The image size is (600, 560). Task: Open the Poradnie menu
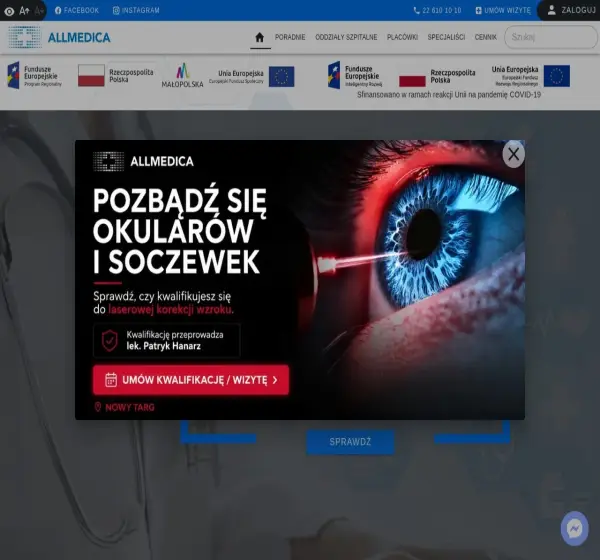[x=290, y=37]
